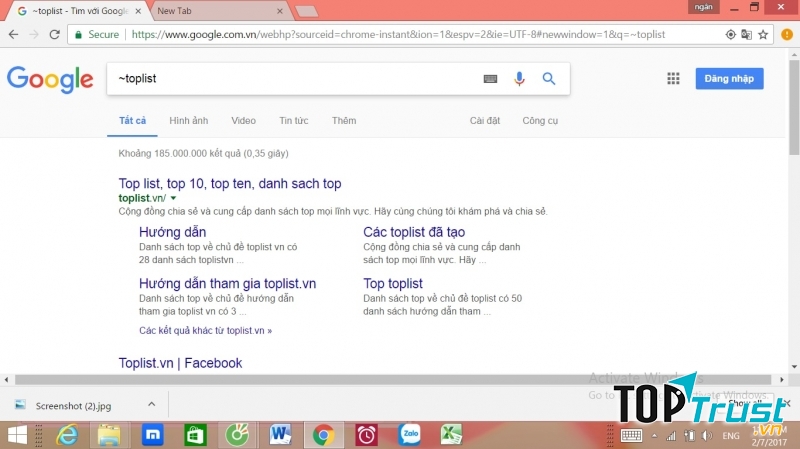Open the on-screen keyboard input tool
Screen dimensions: 800x449
coord(490,79)
